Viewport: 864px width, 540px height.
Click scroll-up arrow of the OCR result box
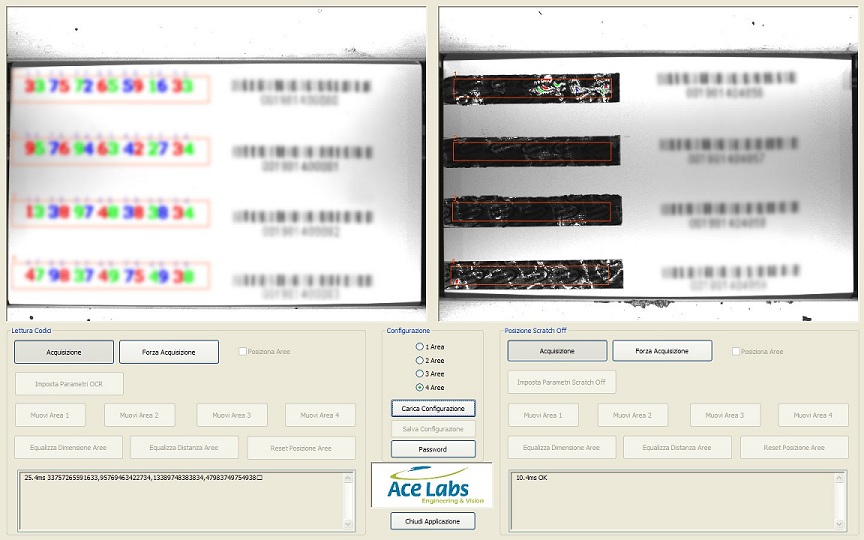tap(348, 478)
